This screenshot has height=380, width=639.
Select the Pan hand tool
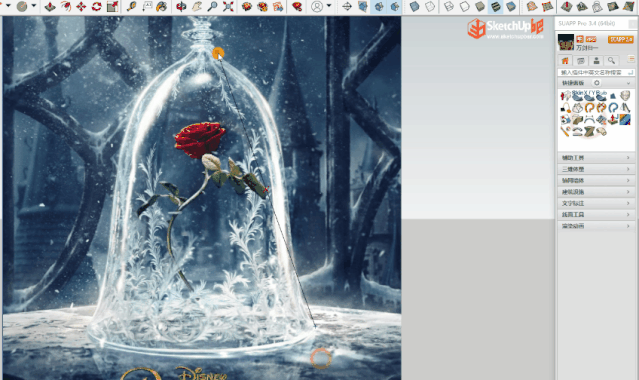click(x=197, y=7)
